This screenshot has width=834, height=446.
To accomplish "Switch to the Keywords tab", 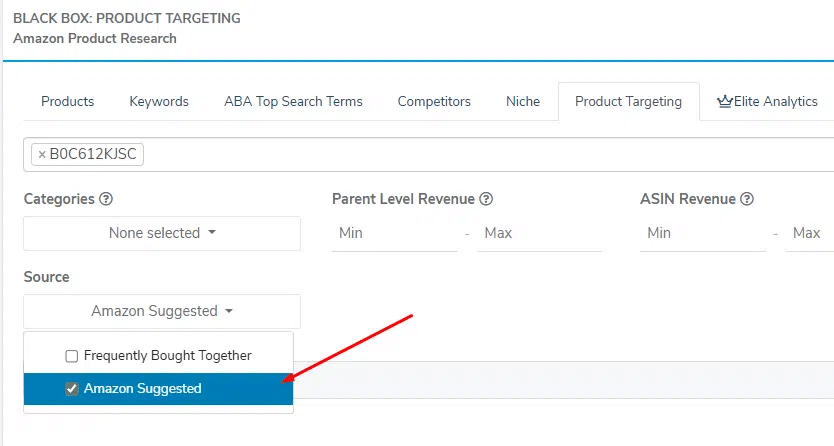I will [x=159, y=101].
